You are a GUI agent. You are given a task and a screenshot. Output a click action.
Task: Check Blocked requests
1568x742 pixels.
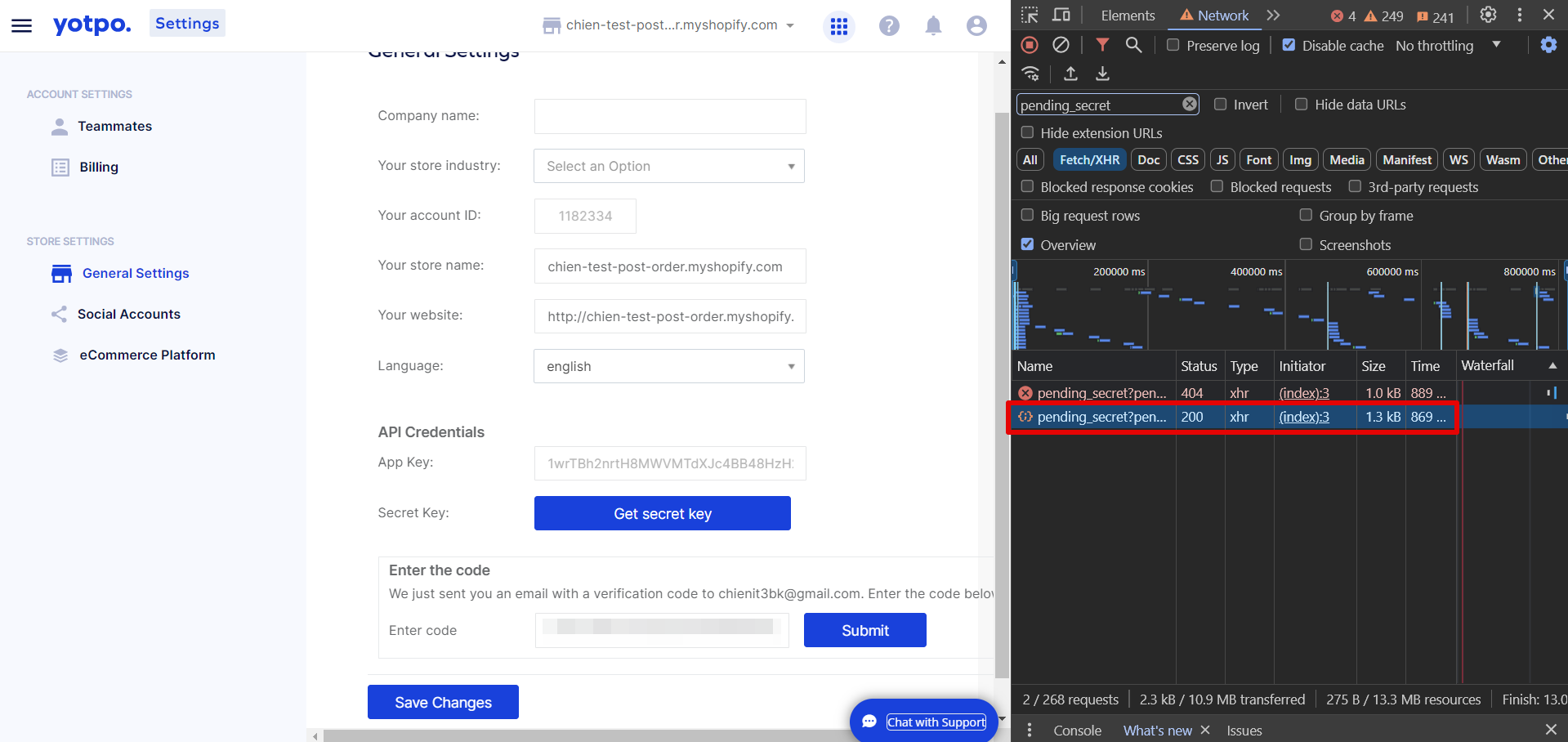[x=1217, y=186]
